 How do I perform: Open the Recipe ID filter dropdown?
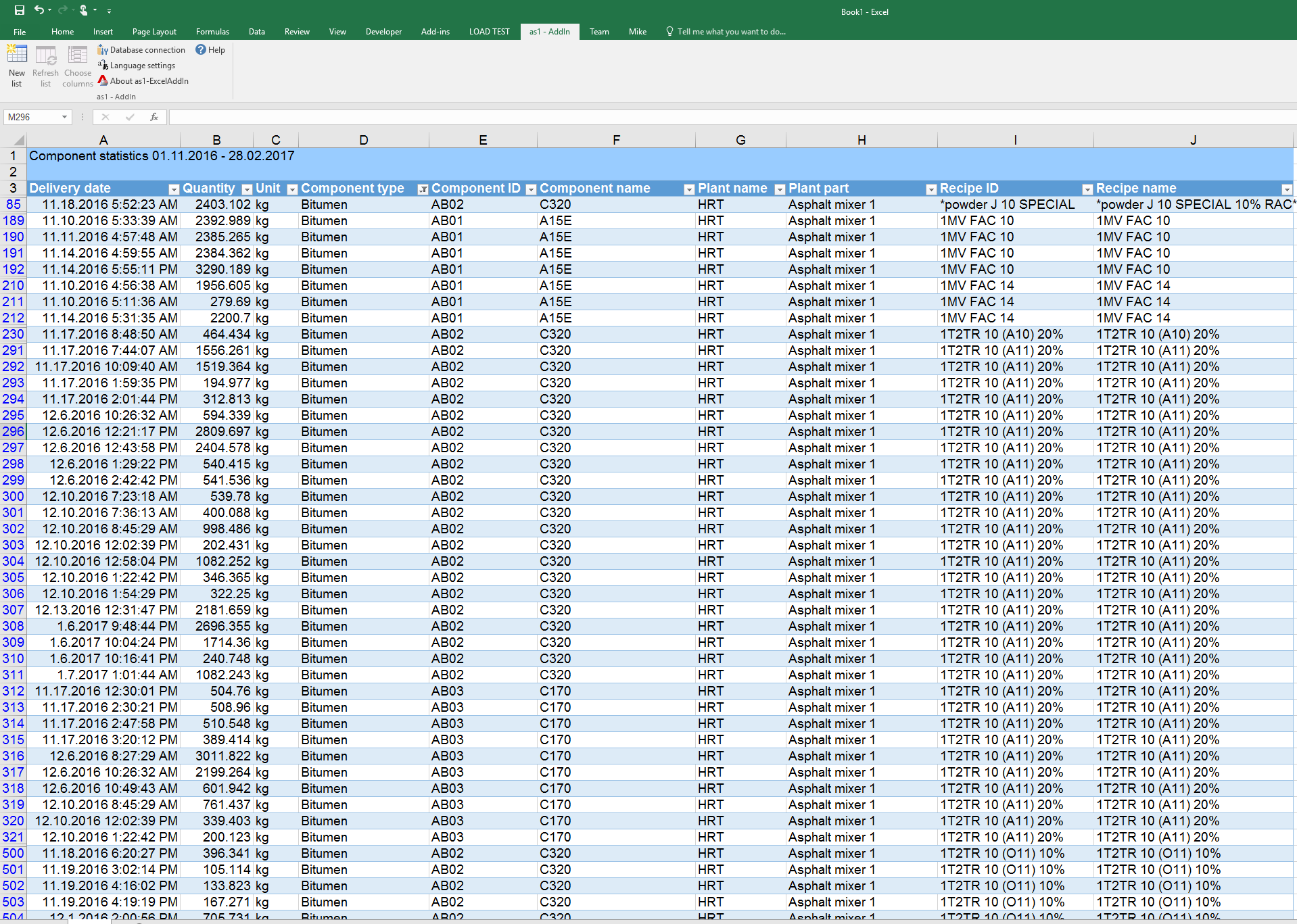pos(1087,189)
